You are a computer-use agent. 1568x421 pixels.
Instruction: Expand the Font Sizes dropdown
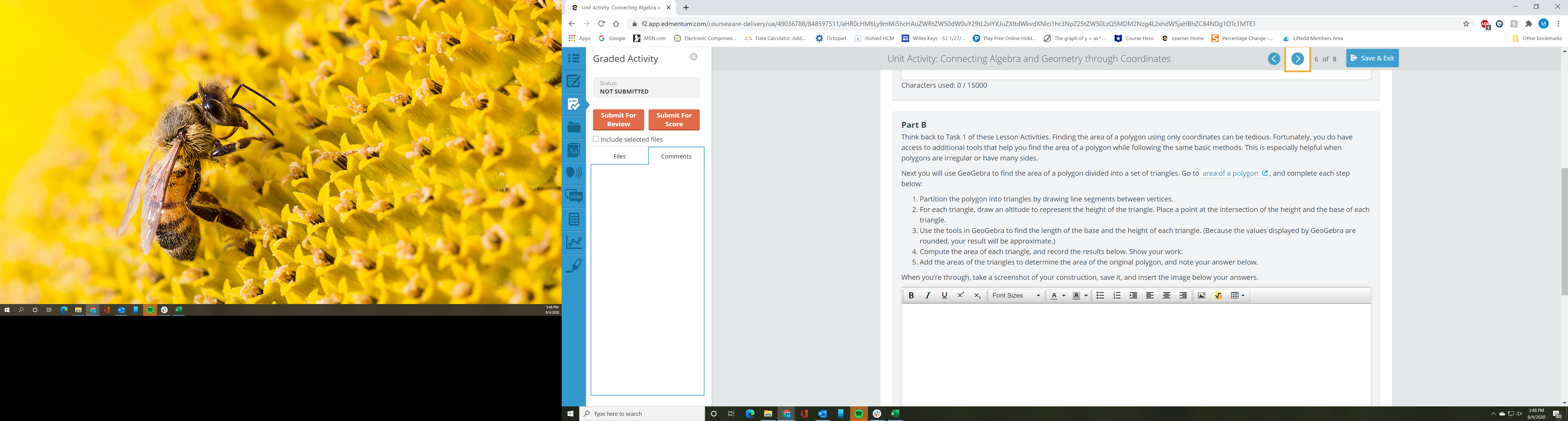click(x=1016, y=296)
